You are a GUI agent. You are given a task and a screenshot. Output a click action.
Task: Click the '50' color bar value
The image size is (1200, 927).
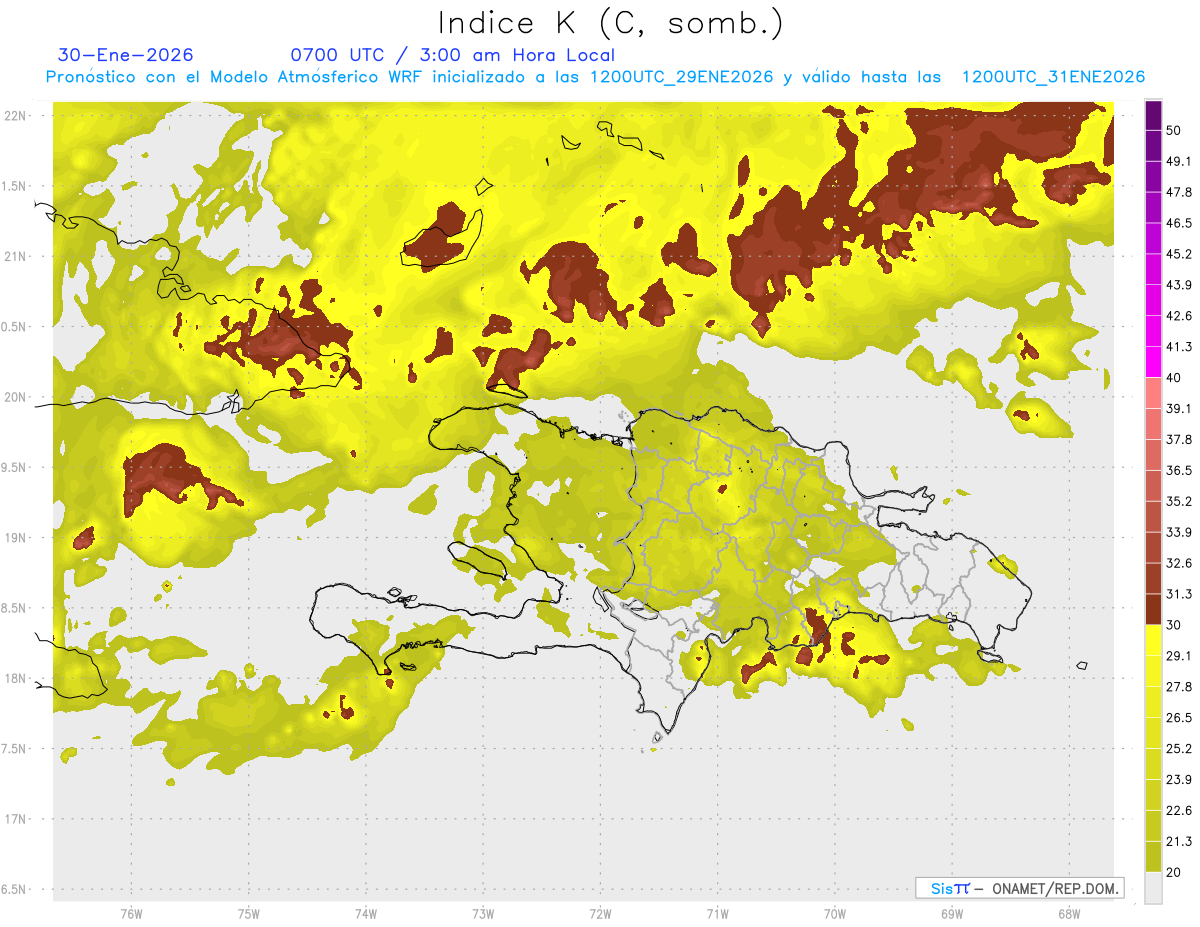click(1174, 131)
